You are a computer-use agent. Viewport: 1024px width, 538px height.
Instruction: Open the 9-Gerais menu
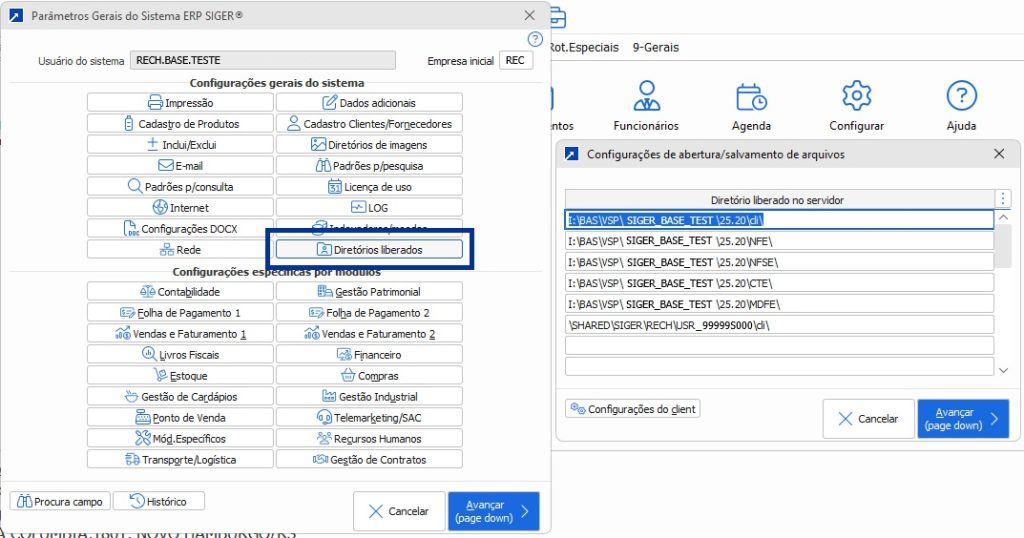655,47
